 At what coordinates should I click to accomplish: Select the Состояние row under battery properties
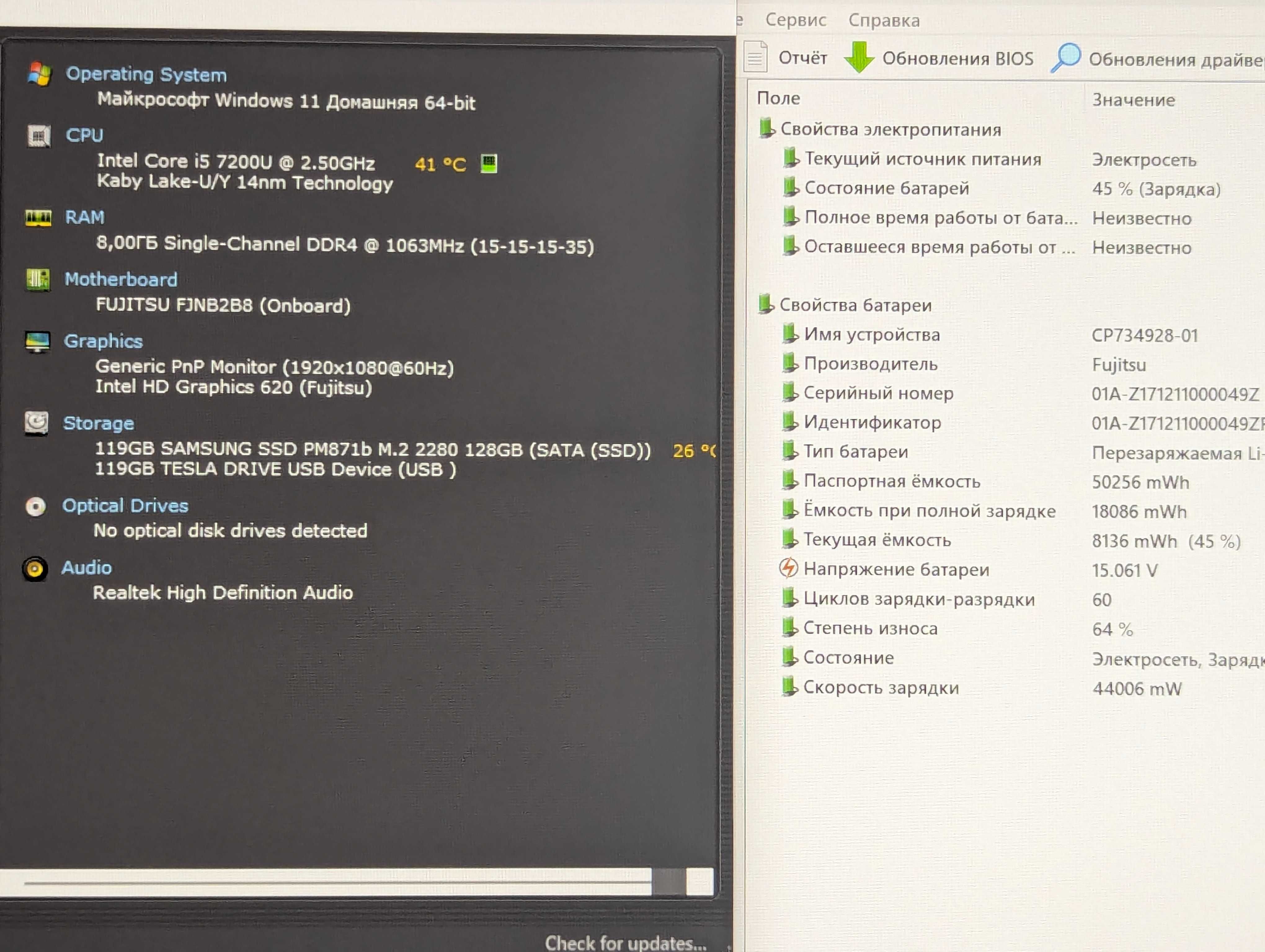(x=1023, y=658)
